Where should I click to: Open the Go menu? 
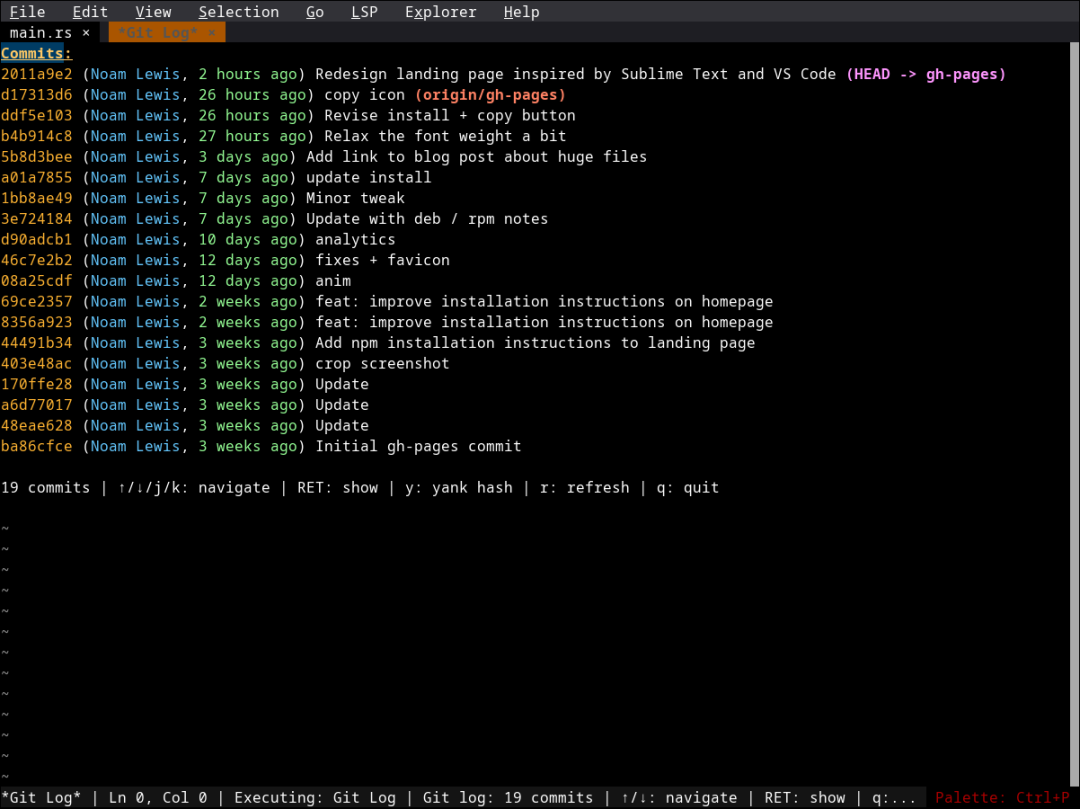[314, 11]
